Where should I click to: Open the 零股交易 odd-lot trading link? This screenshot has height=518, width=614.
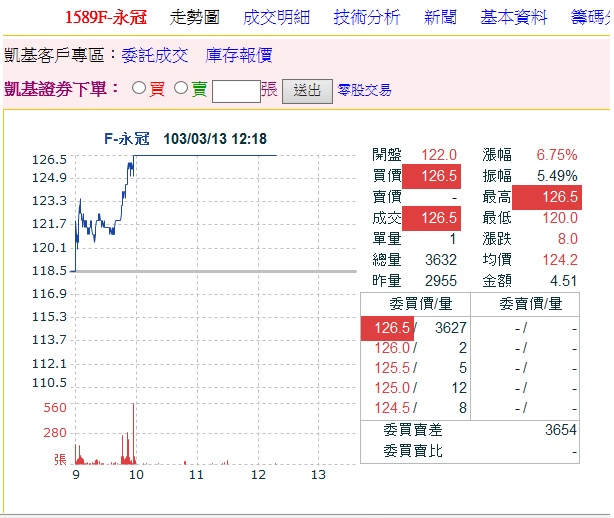point(365,90)
